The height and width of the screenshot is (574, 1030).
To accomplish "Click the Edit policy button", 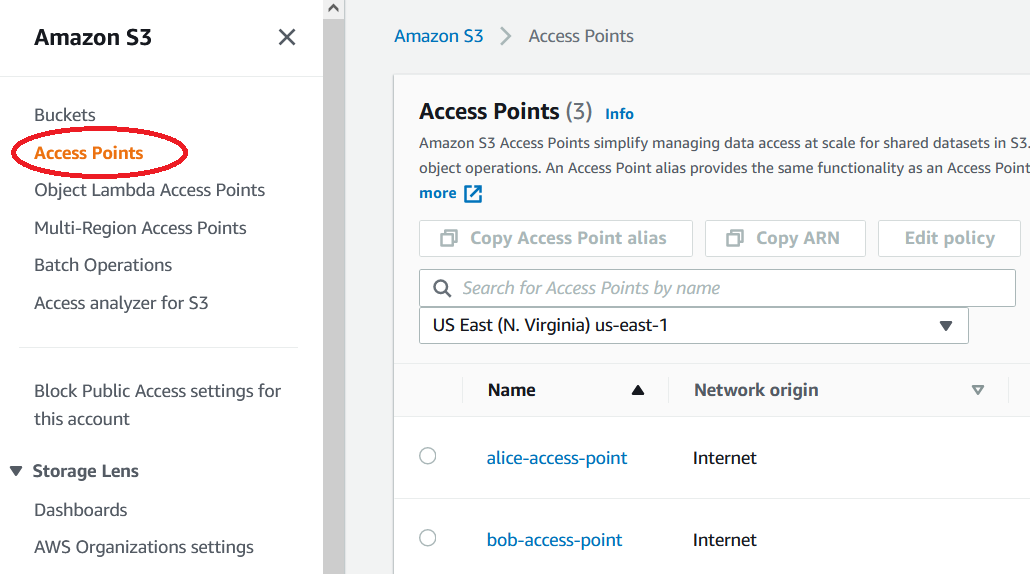I will pyautogui.click(x=949, y=238).
